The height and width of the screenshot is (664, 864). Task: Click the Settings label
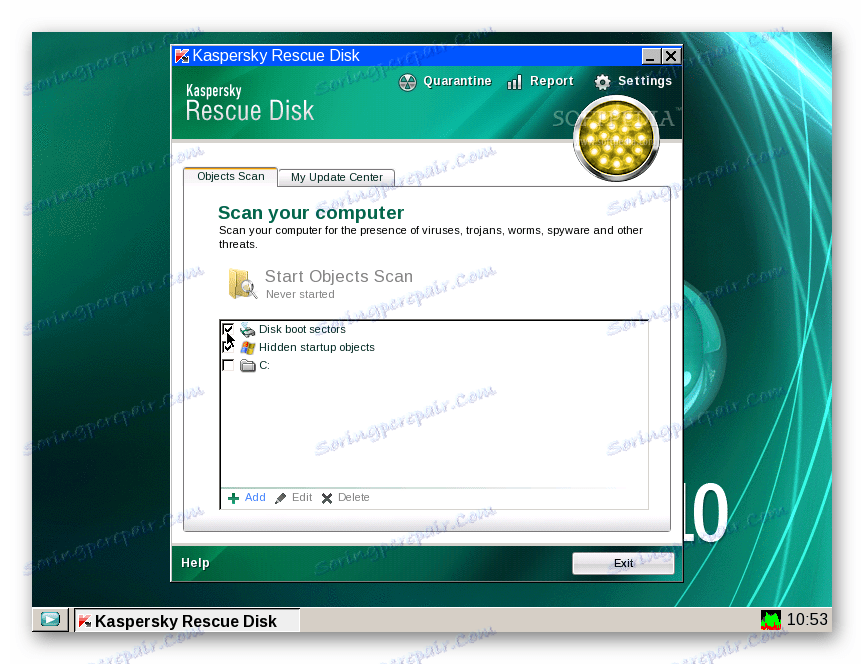pos(645,81)
